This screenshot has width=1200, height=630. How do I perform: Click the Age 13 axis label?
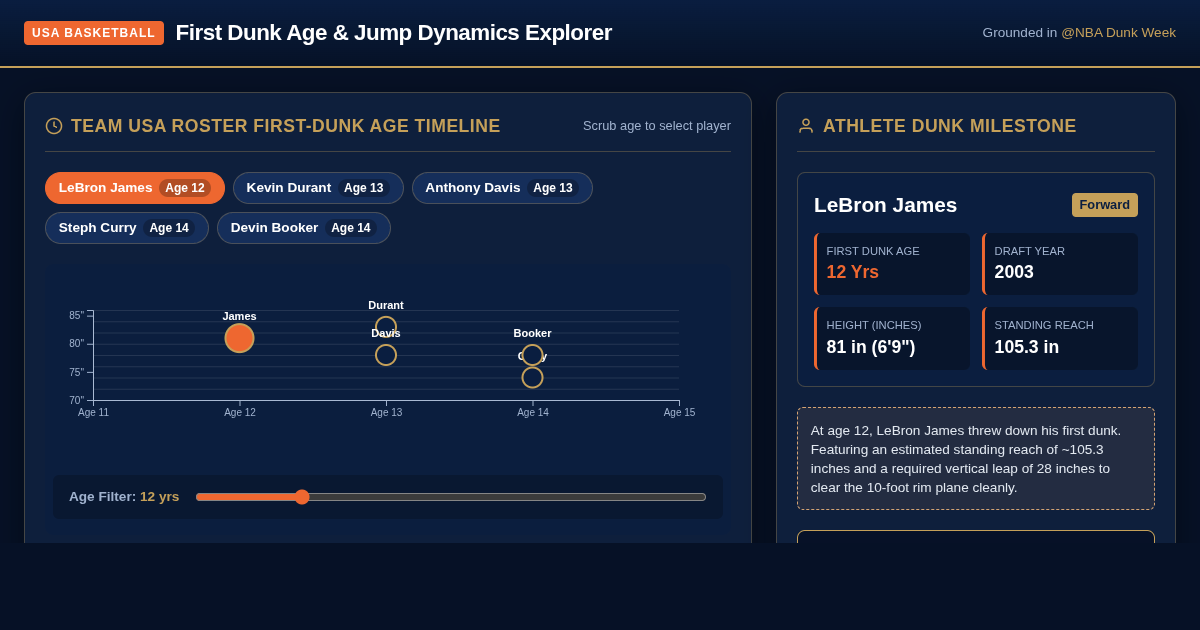coord(386,413)
